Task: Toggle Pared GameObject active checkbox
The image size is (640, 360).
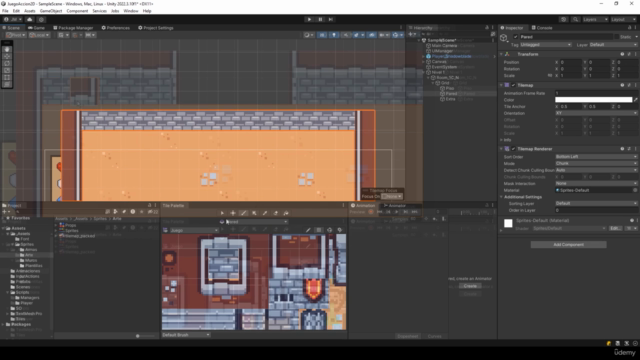Action: pos(516,37)
